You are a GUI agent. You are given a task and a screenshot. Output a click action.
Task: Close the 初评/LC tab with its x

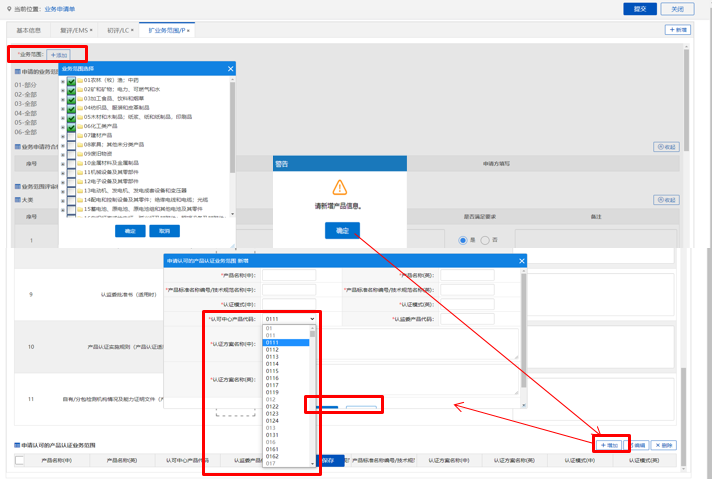coord(132,30)
